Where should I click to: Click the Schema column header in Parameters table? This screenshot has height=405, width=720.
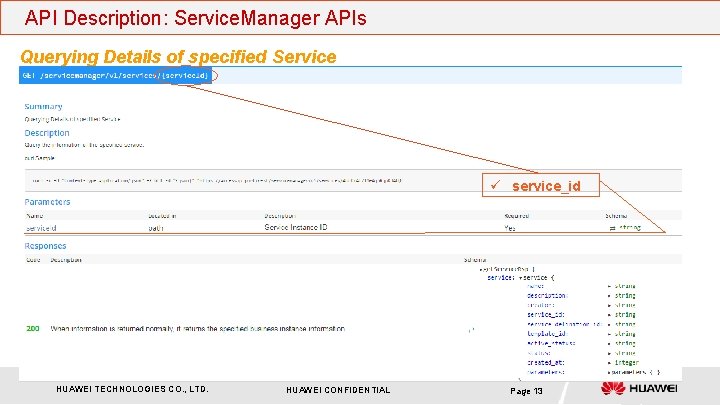[616, 216]
